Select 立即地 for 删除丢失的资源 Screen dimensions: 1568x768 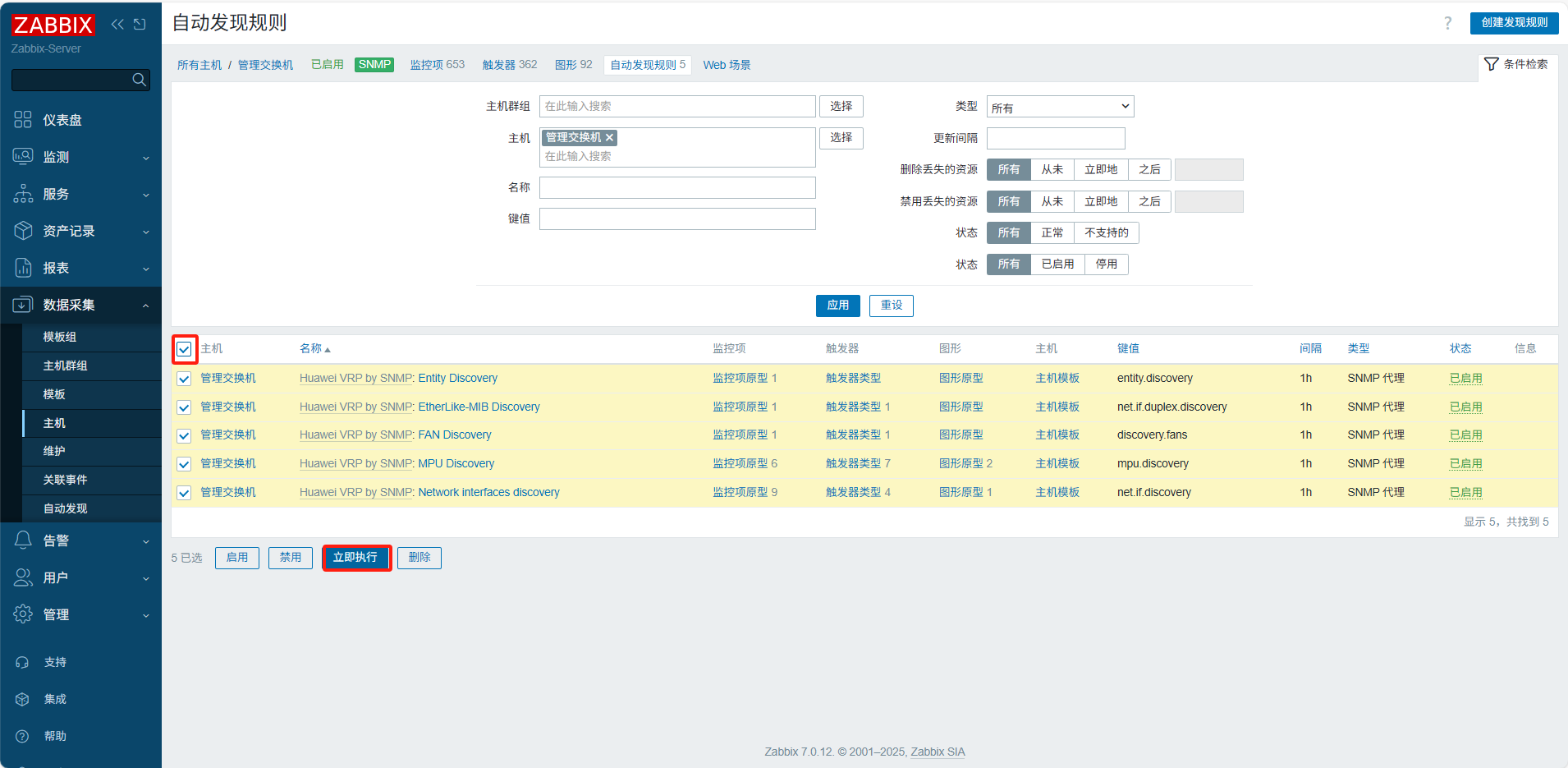coord(1101,170)
